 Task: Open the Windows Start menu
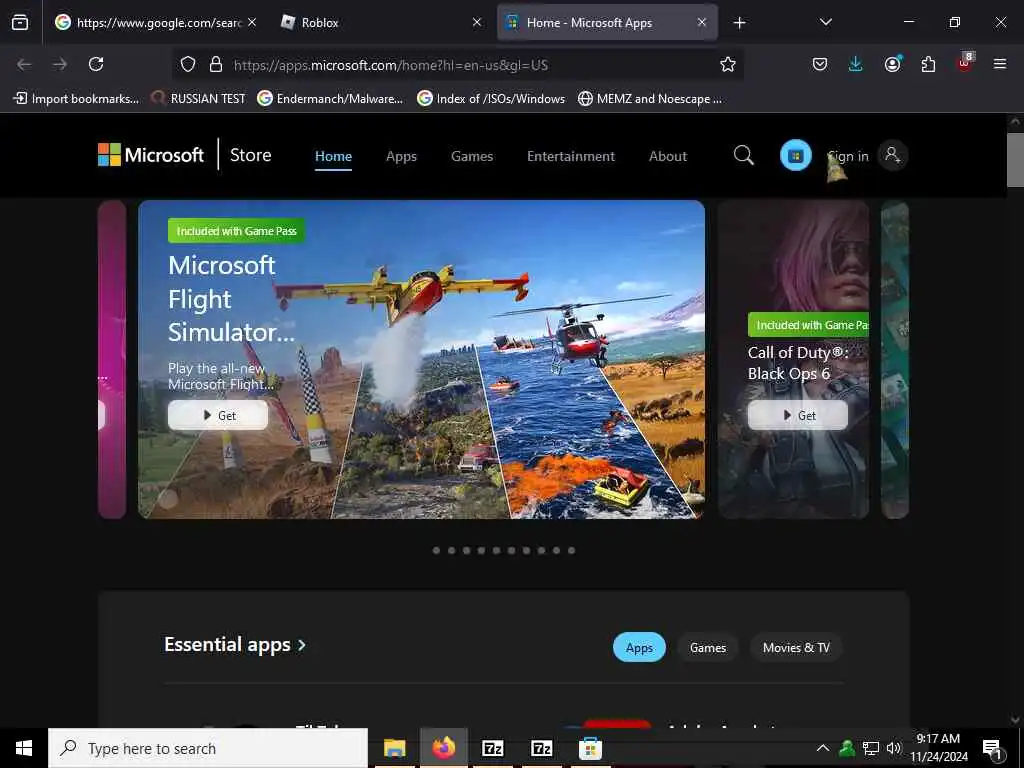pyautogui.click(x=24, y=748)
